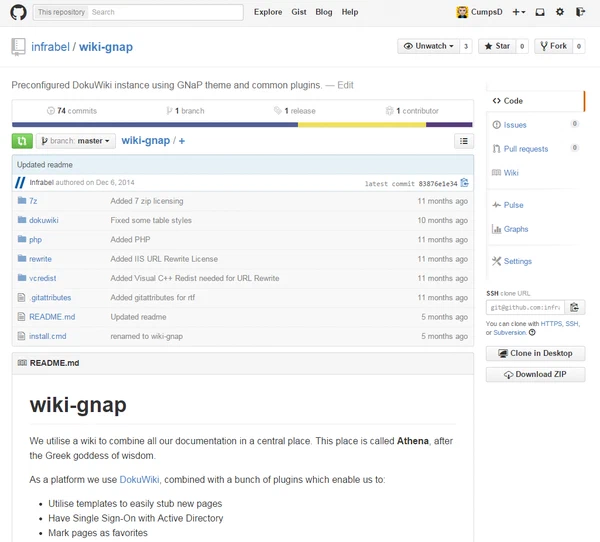600x542 pixels.
Task: Click the clone help question-mark icon
Action: coord(532,332)
